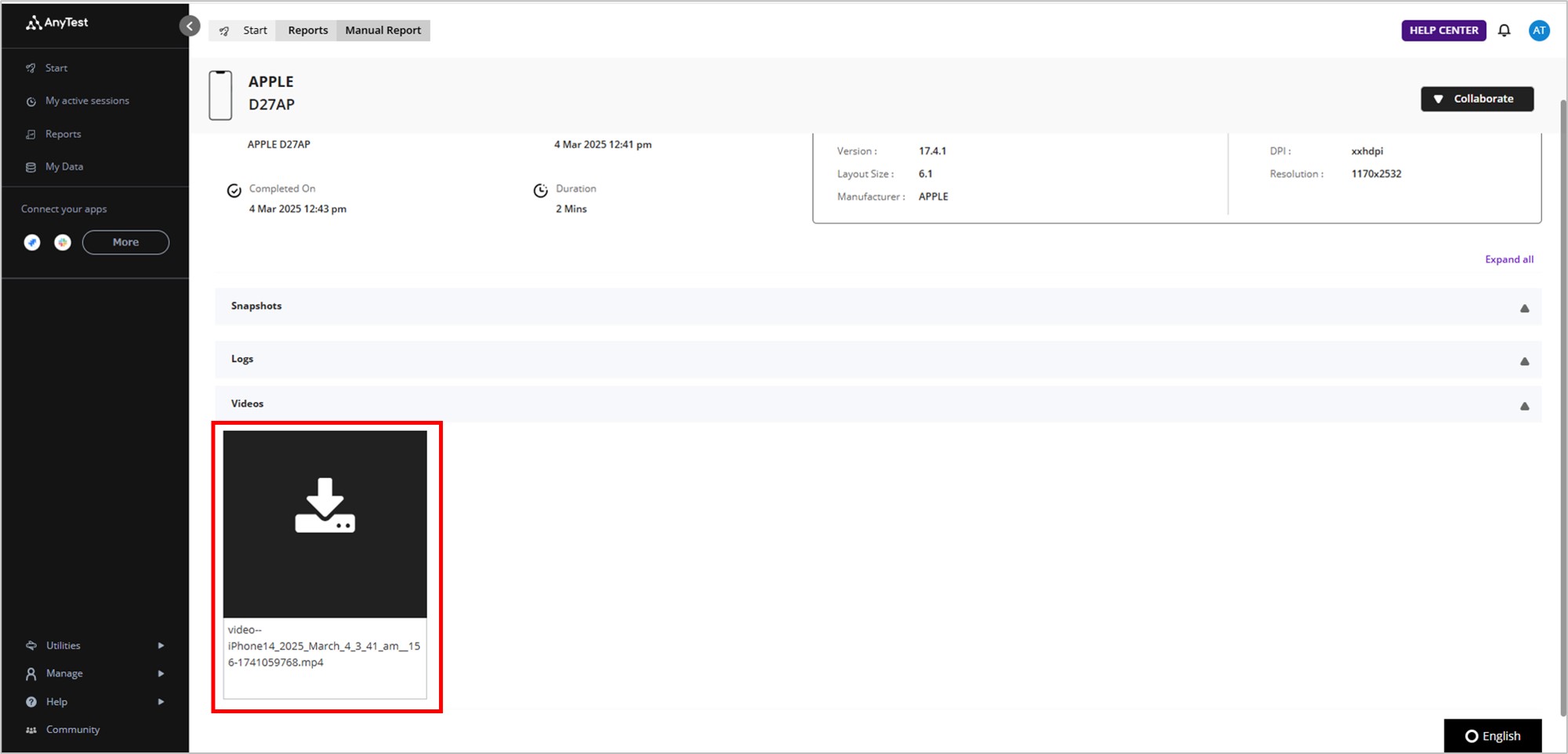Collapse the sidebar with the arrow button
This screenshot has height=754, width=1568.
point(190,26)
